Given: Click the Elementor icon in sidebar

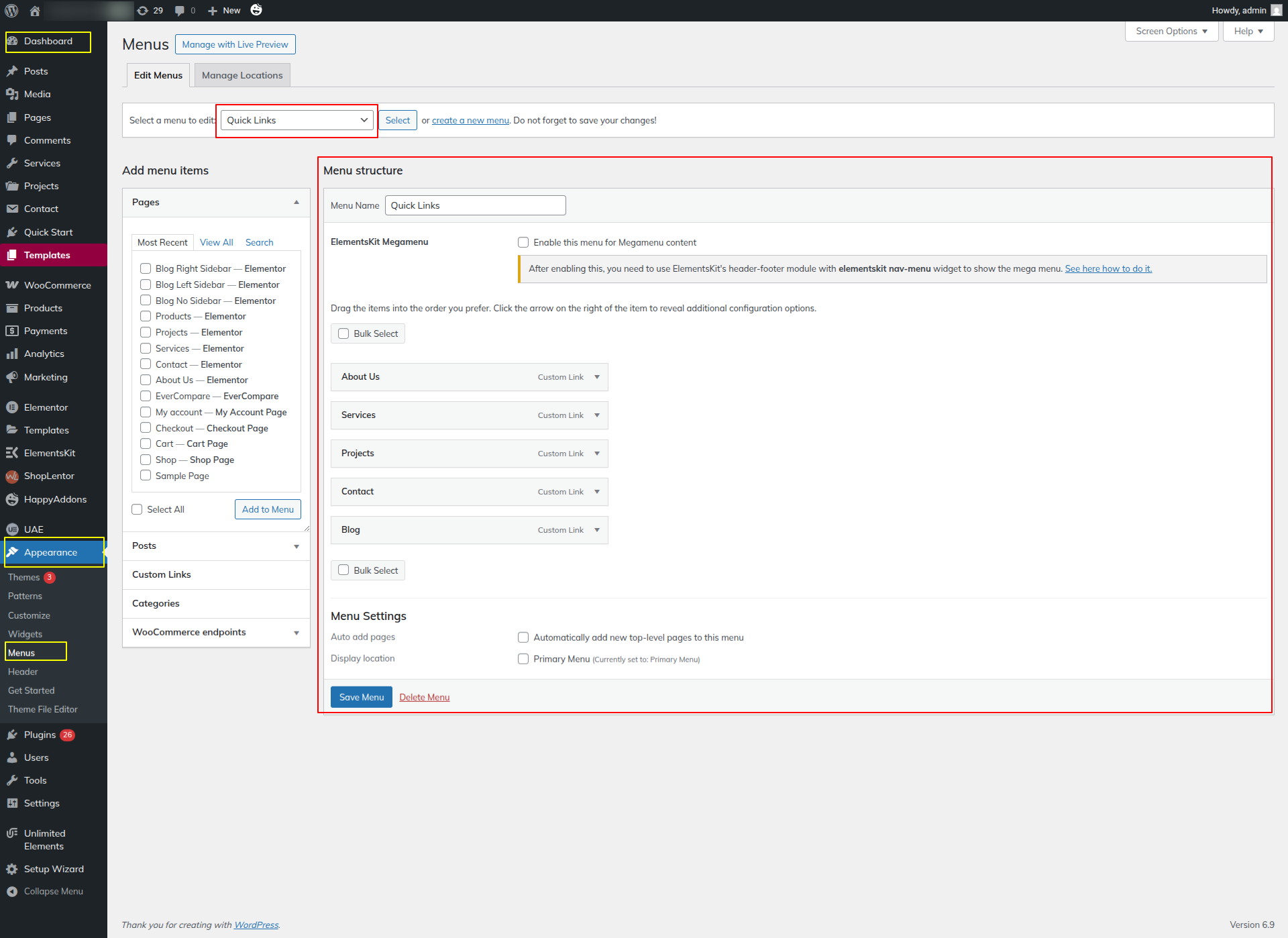Looking at the screenshot, I should coord(12,407).
